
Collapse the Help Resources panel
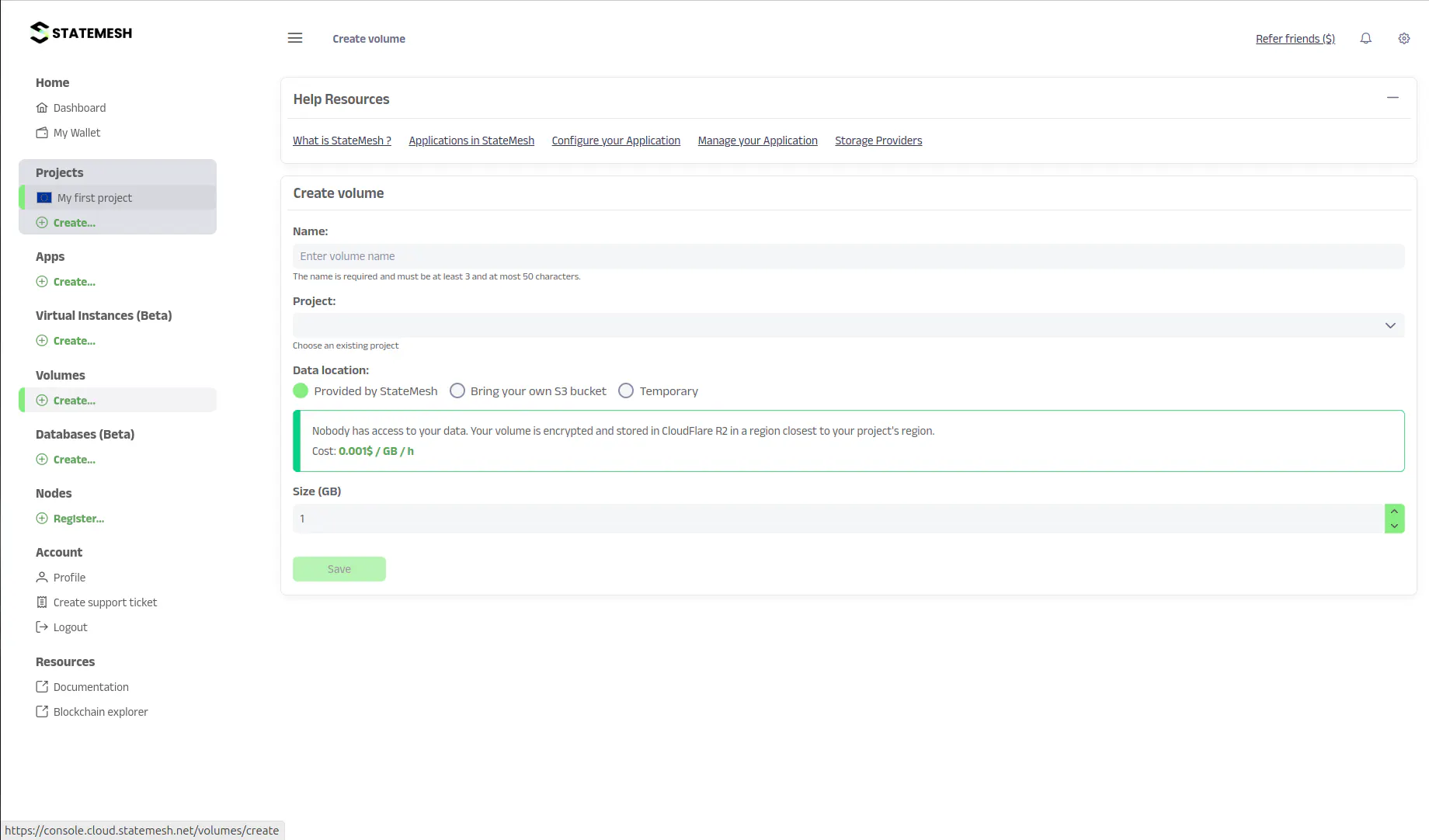(x=1392, y=98)
